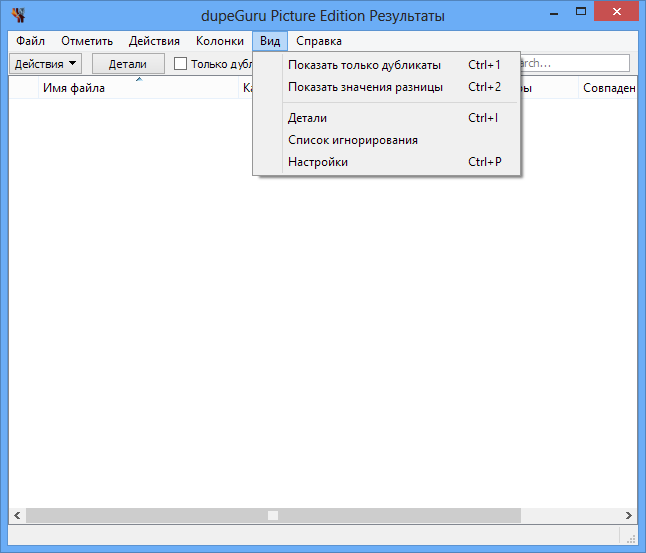
Task: Click the horizontal scrollbar thumb
Action: click(273, 516)
